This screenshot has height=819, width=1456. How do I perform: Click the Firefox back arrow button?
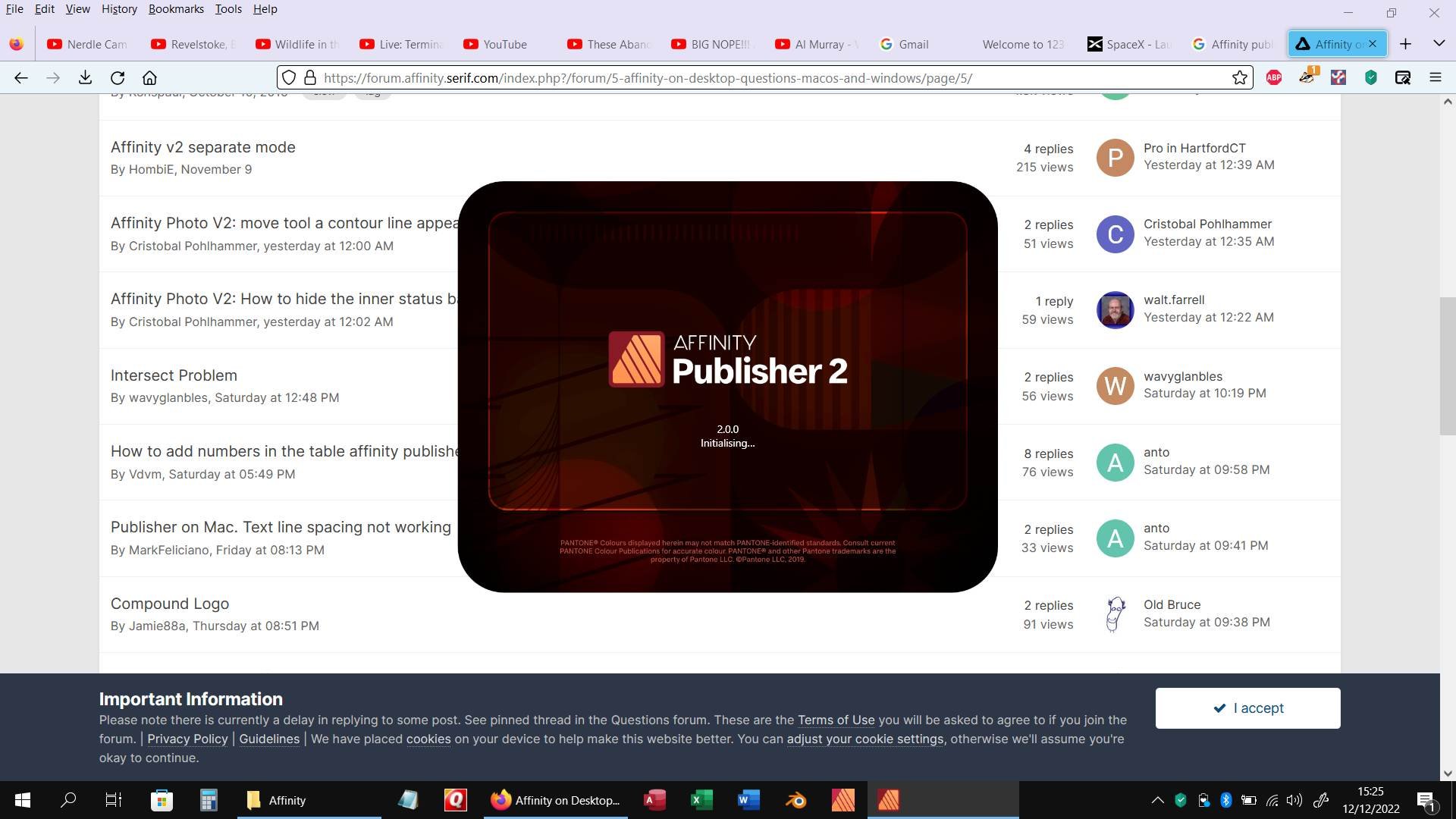click(x=21, y=77)
